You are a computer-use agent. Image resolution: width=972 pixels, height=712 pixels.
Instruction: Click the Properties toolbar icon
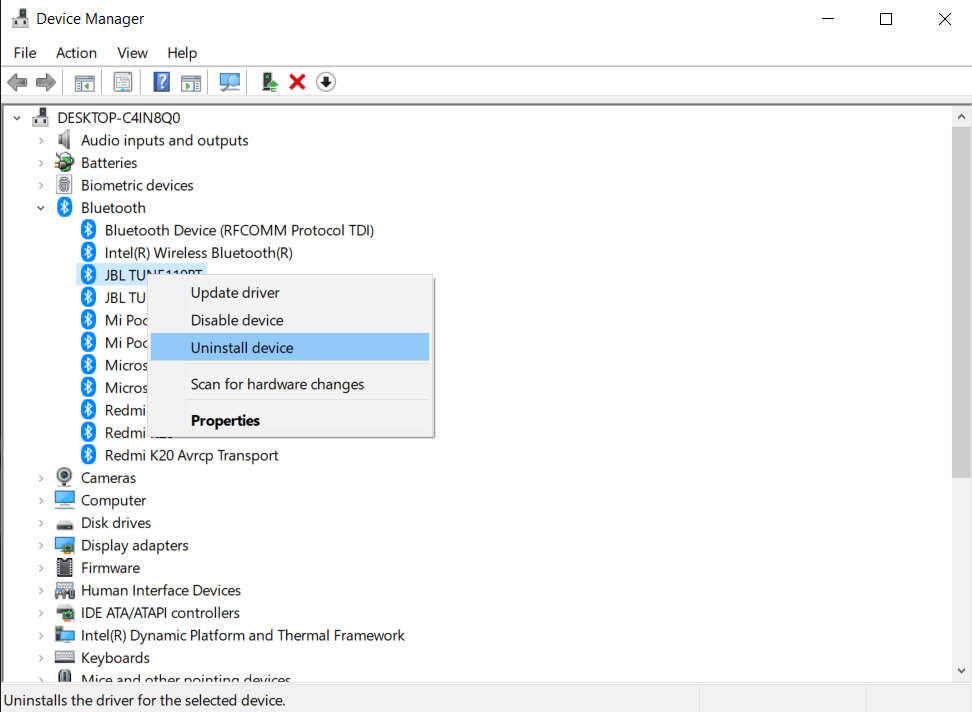tap(123, 82)
